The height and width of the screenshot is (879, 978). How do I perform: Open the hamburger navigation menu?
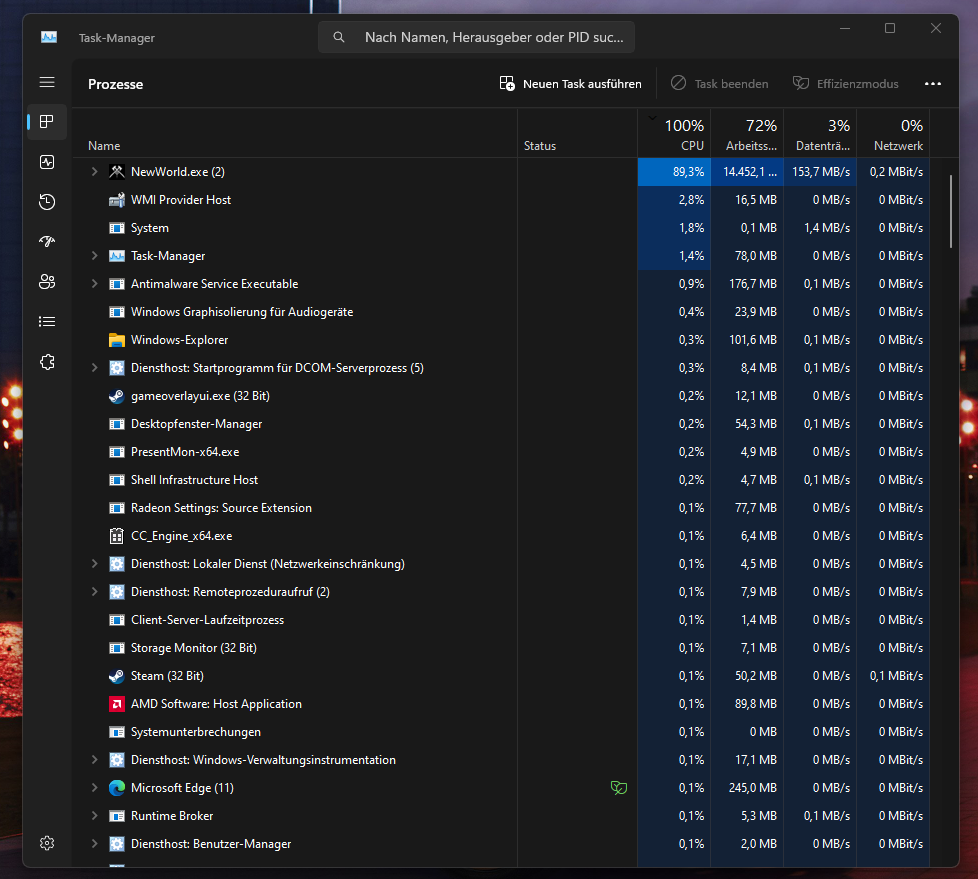(x=47, y=82)
